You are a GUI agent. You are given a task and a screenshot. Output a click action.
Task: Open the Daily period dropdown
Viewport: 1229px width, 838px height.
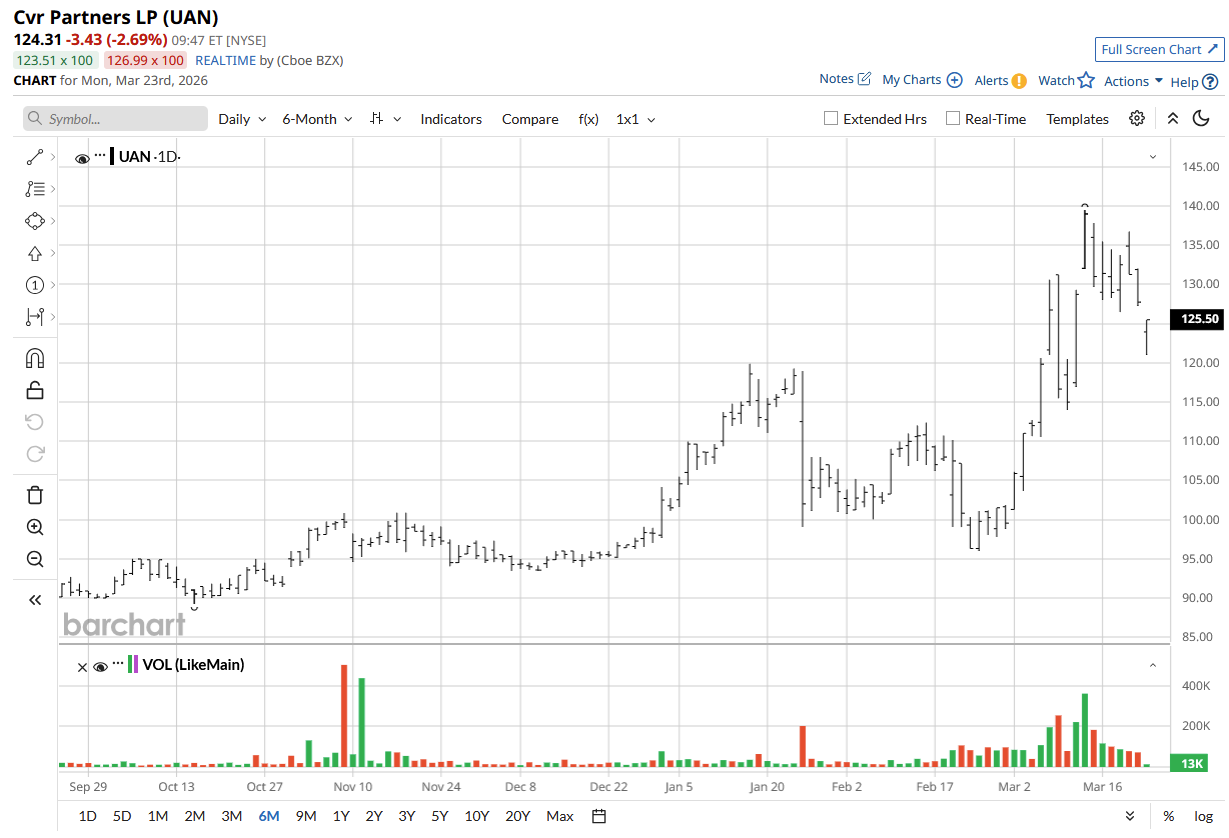point(242,118)
